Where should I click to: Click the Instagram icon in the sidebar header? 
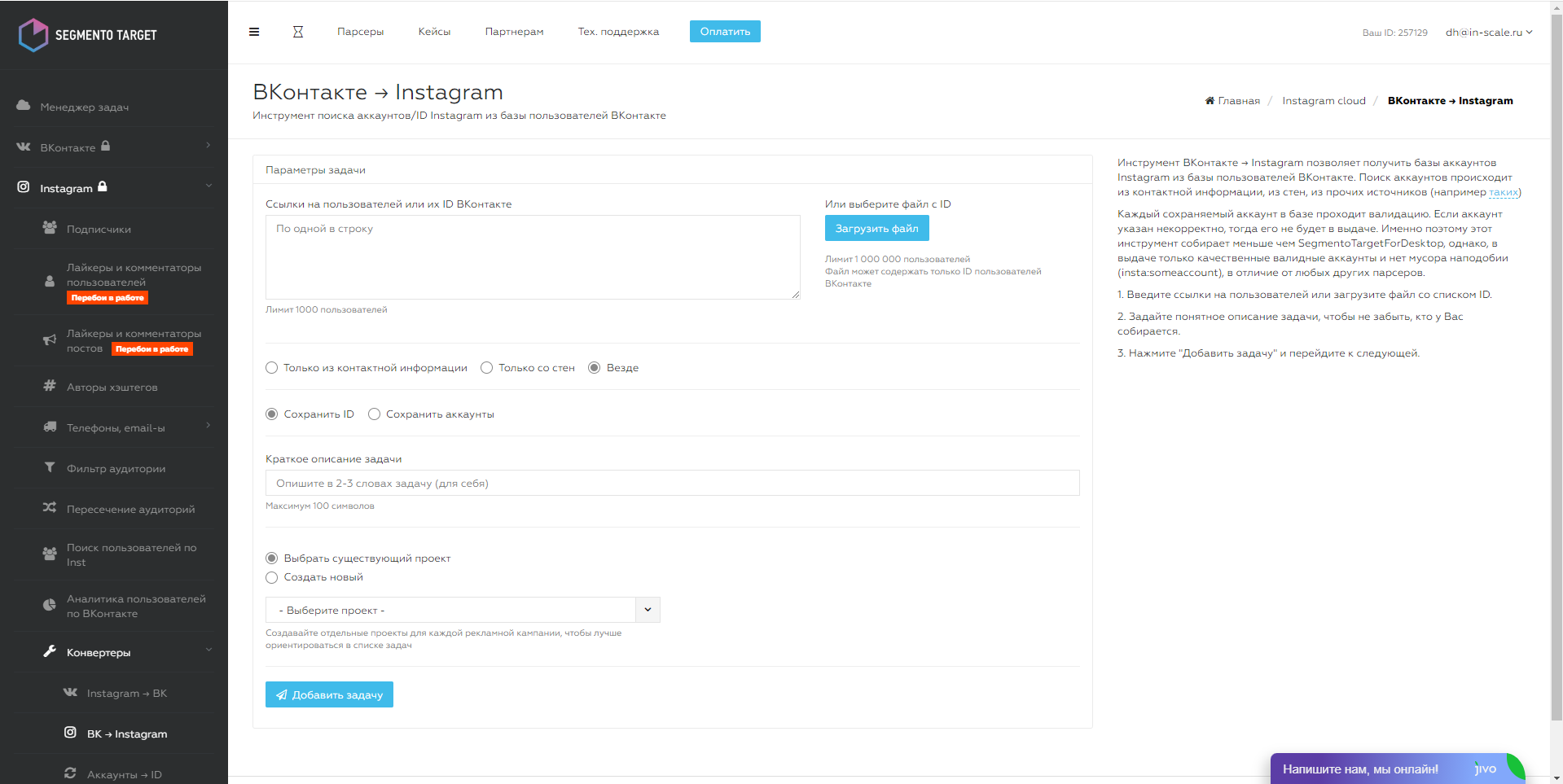tap(24, 187)
